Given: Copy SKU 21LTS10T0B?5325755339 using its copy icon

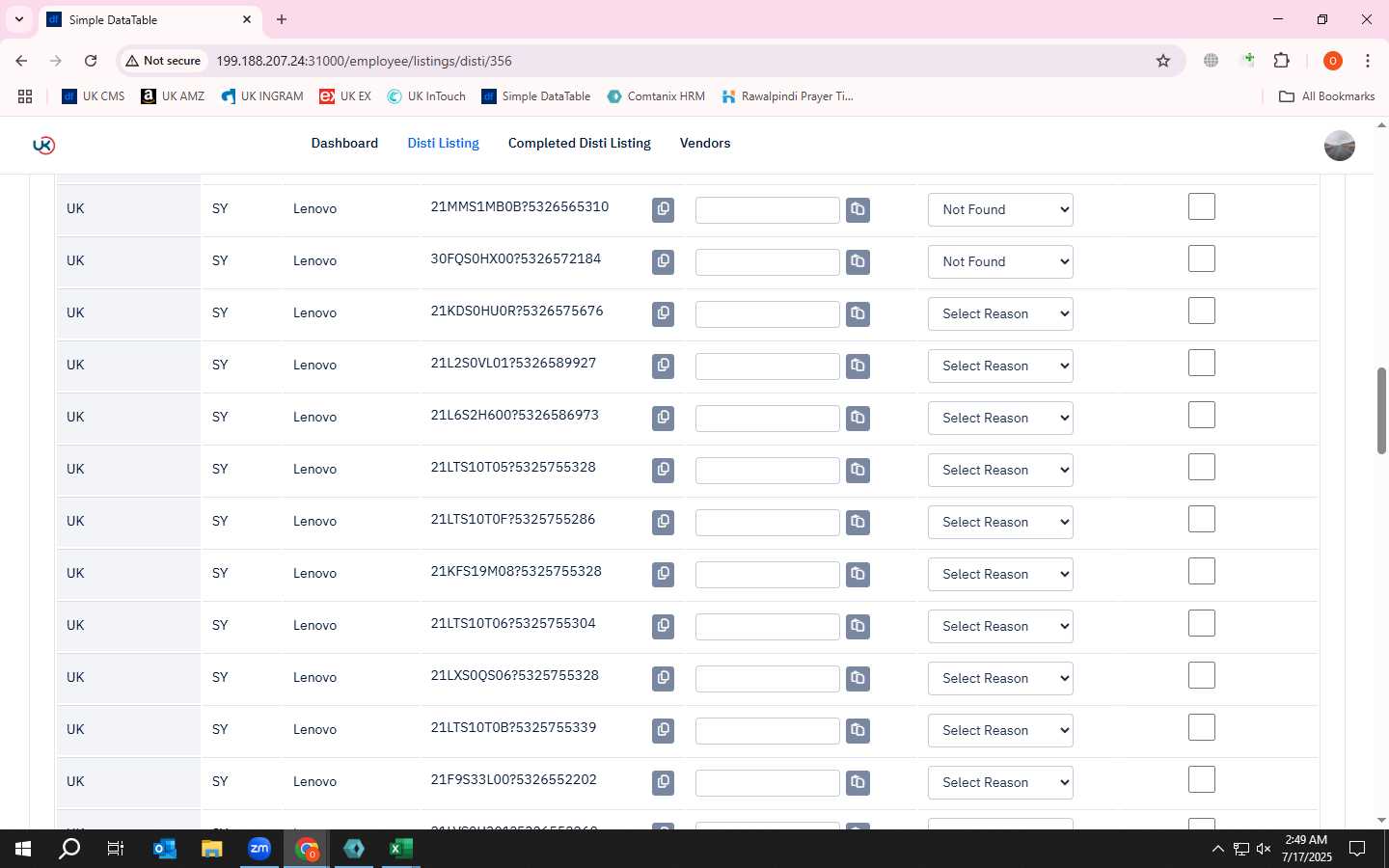Looking at the screenshot, I should coord(663,730).
